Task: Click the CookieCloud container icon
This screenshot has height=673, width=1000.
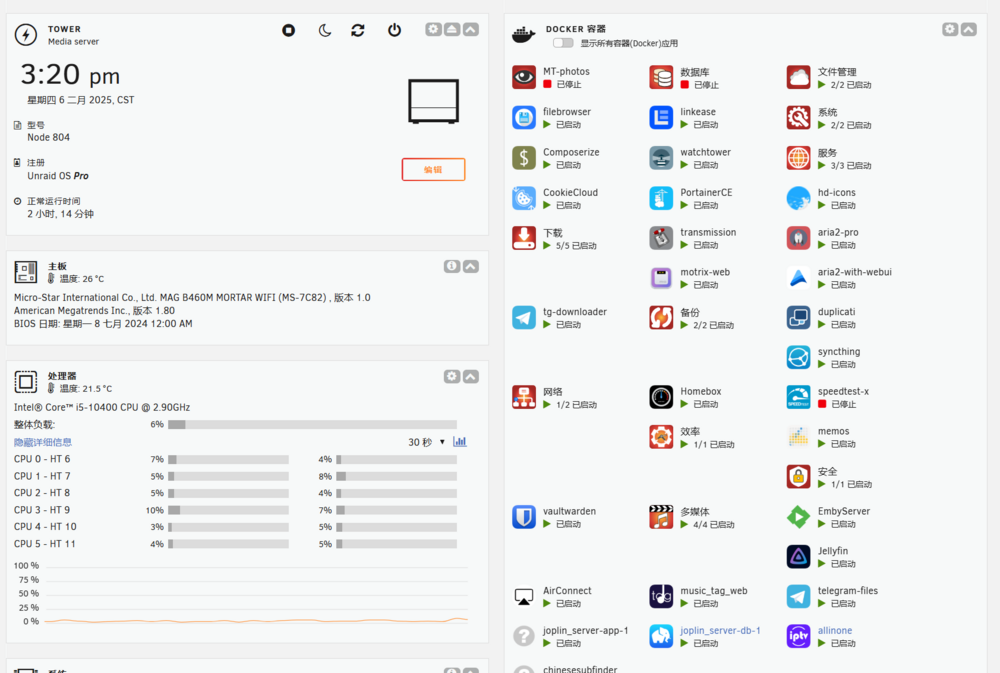Action: [x=524, y=198]
